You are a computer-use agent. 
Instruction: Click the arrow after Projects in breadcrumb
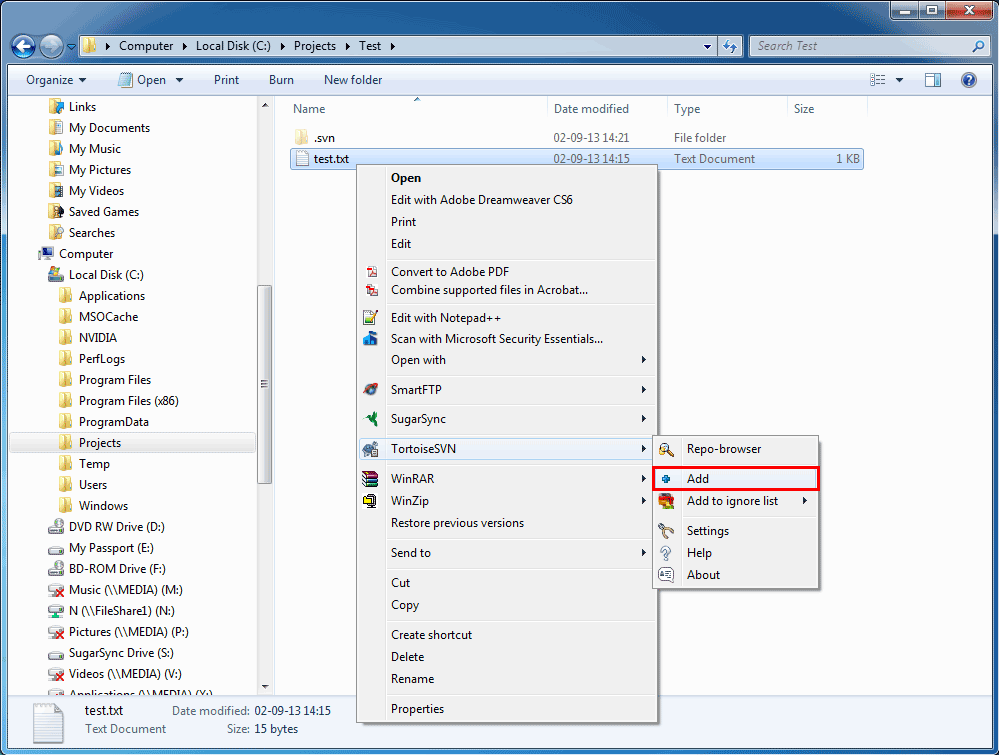348,46
